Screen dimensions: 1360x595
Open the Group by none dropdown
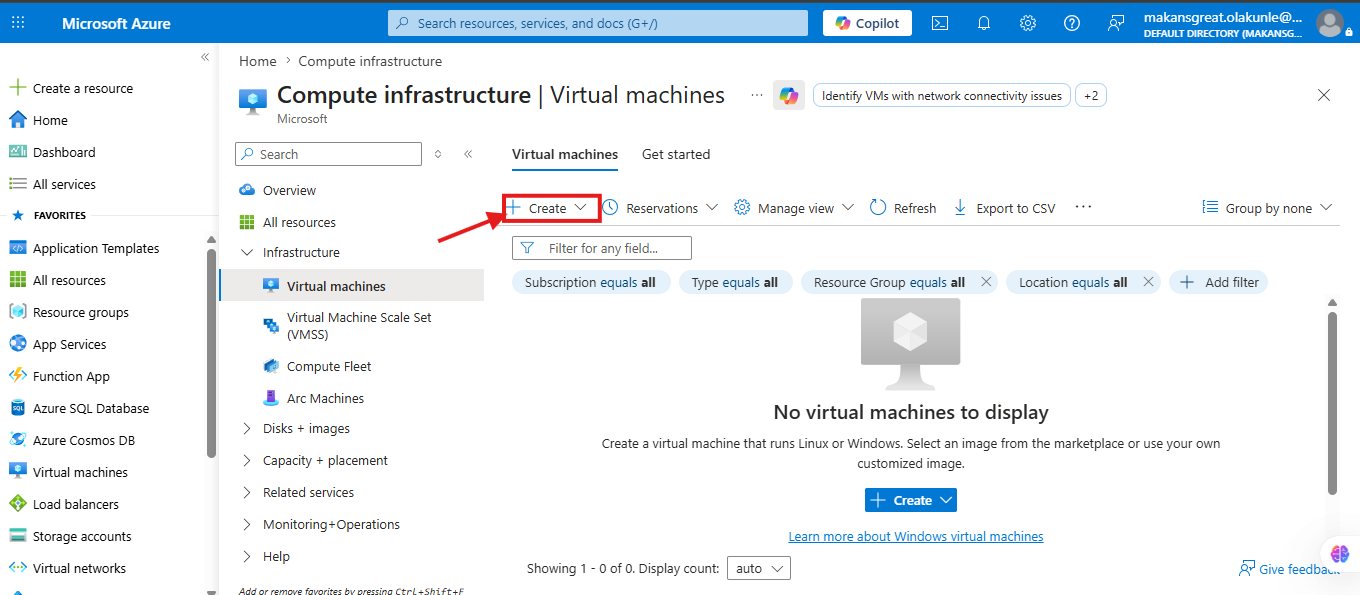coord(1268,208)
